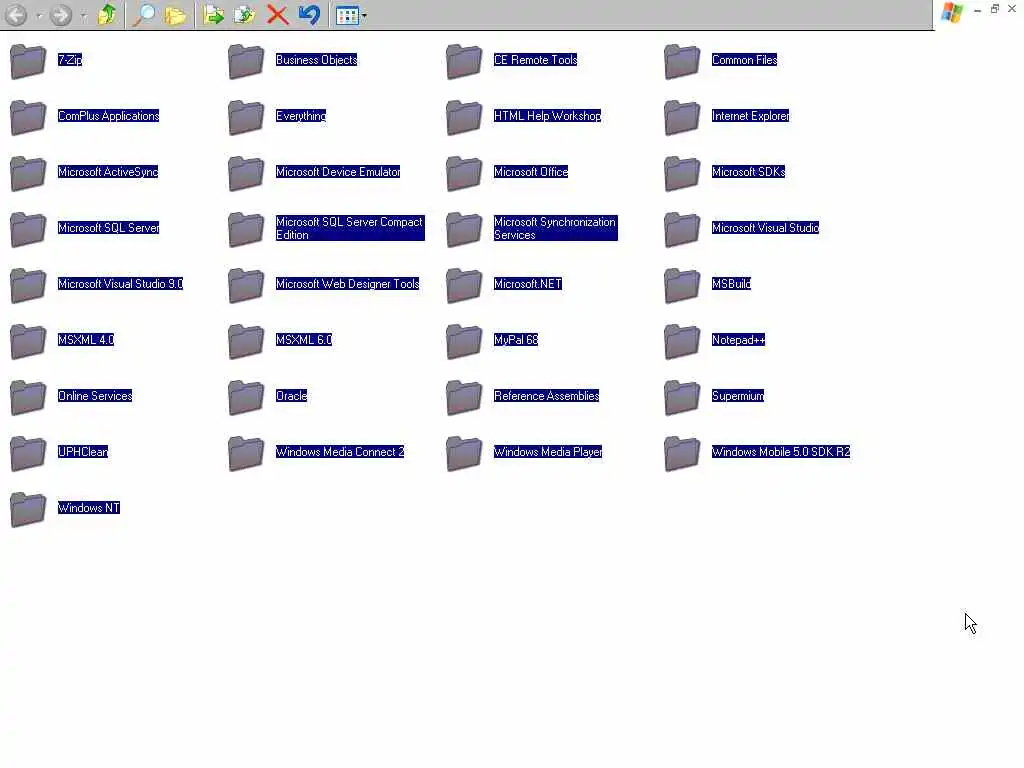Screen dimensions: 1024x768
Task: Select the Everything folder icon
Action: (246, 118)
